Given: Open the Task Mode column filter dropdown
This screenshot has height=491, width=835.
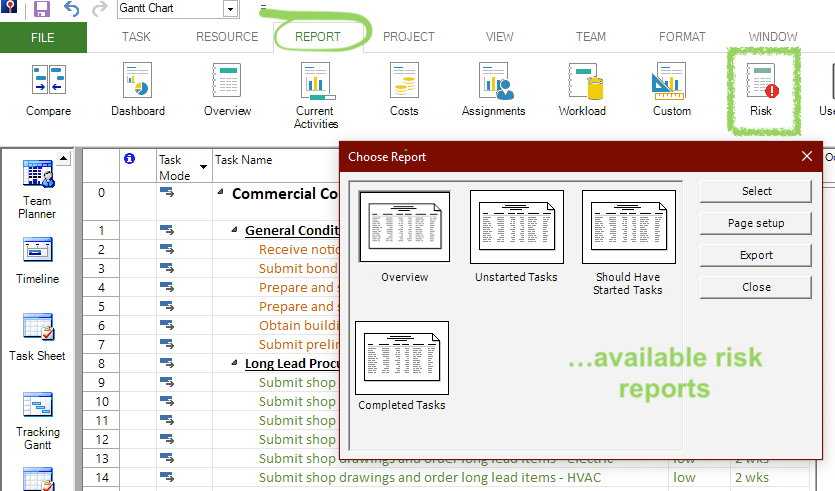Looking at the screenshot, I should (x=203, y=167).
